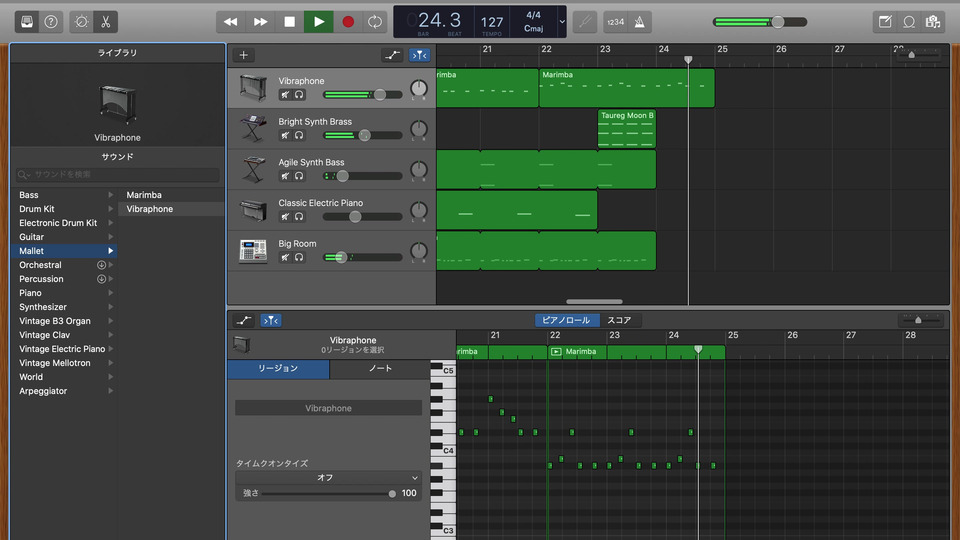Toggle the metronome click

click(x=640, y=21)
